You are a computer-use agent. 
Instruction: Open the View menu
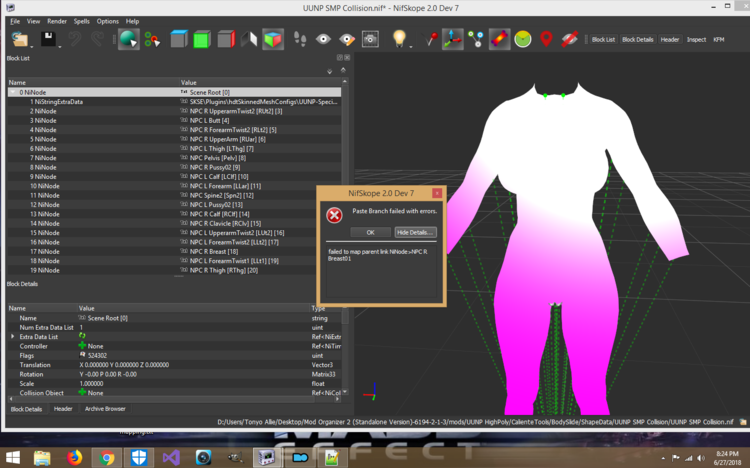pos(33,21)
